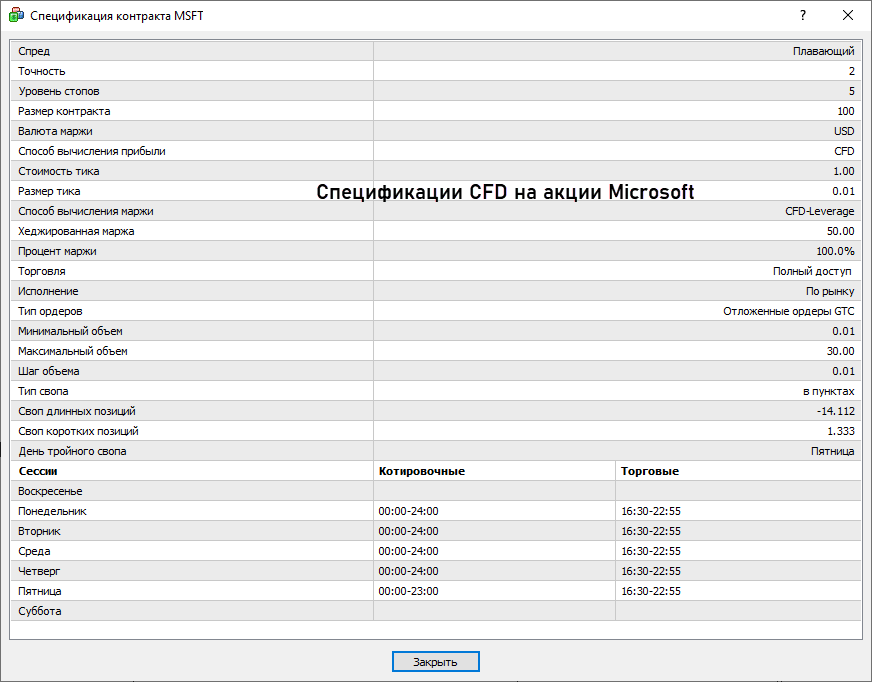
Task: Click the Отложенные ордеры GTC value
Action: pos(788,311)
